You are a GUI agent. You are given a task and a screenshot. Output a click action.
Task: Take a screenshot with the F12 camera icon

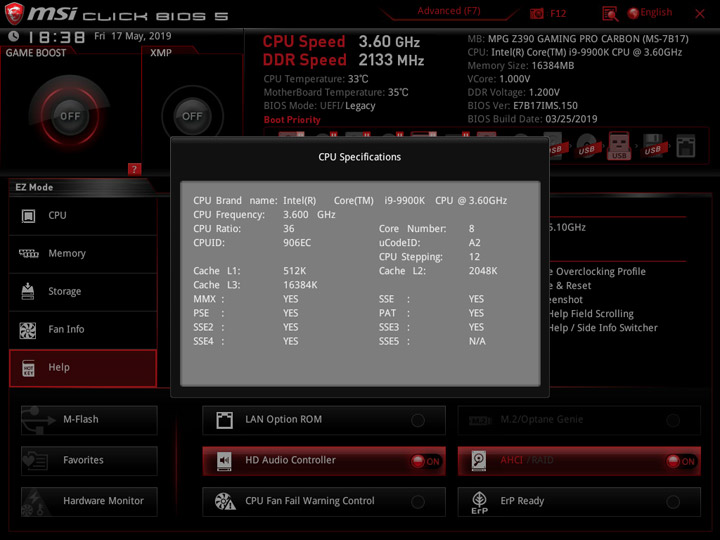point(536,13)
